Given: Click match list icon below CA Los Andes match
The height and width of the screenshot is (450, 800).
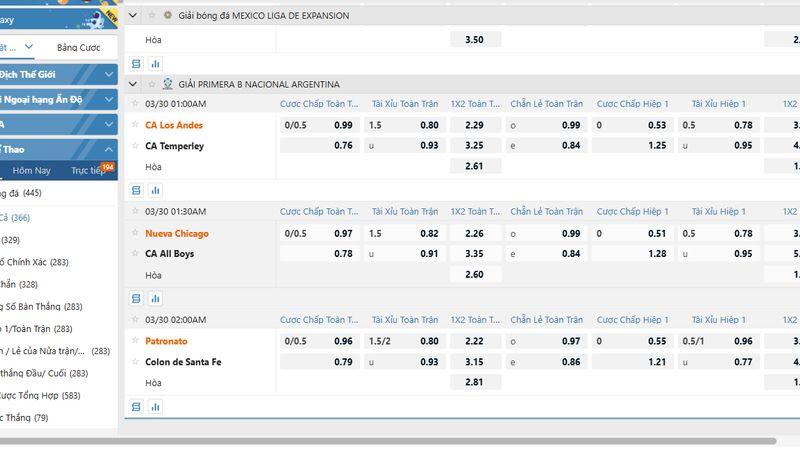Looking at the screenshot, I should pyautogui.click(x=137, y=189).
